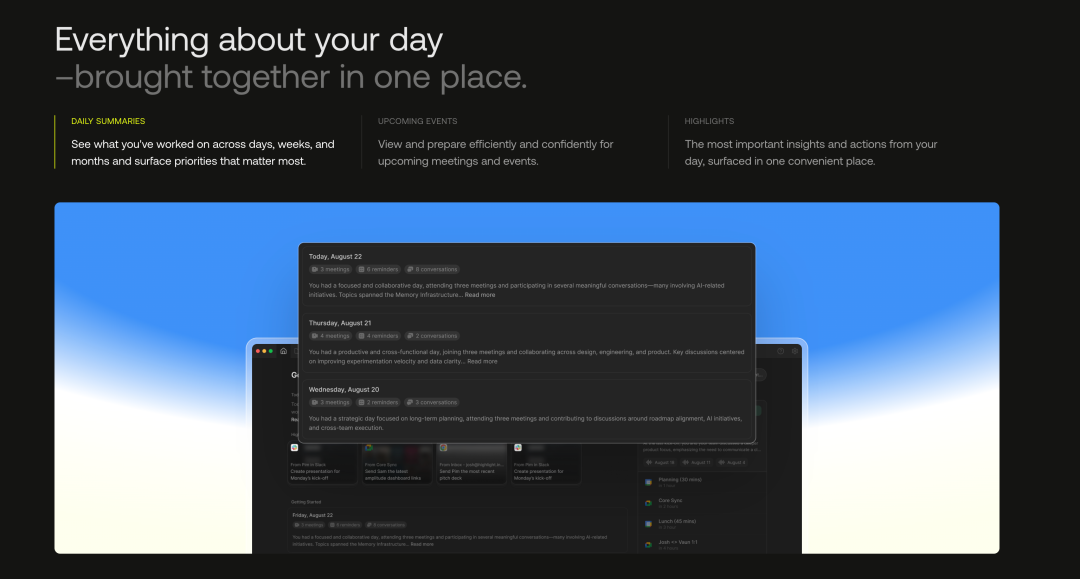Click 6 reminders chip under Today, August 22

pos(379,269)
